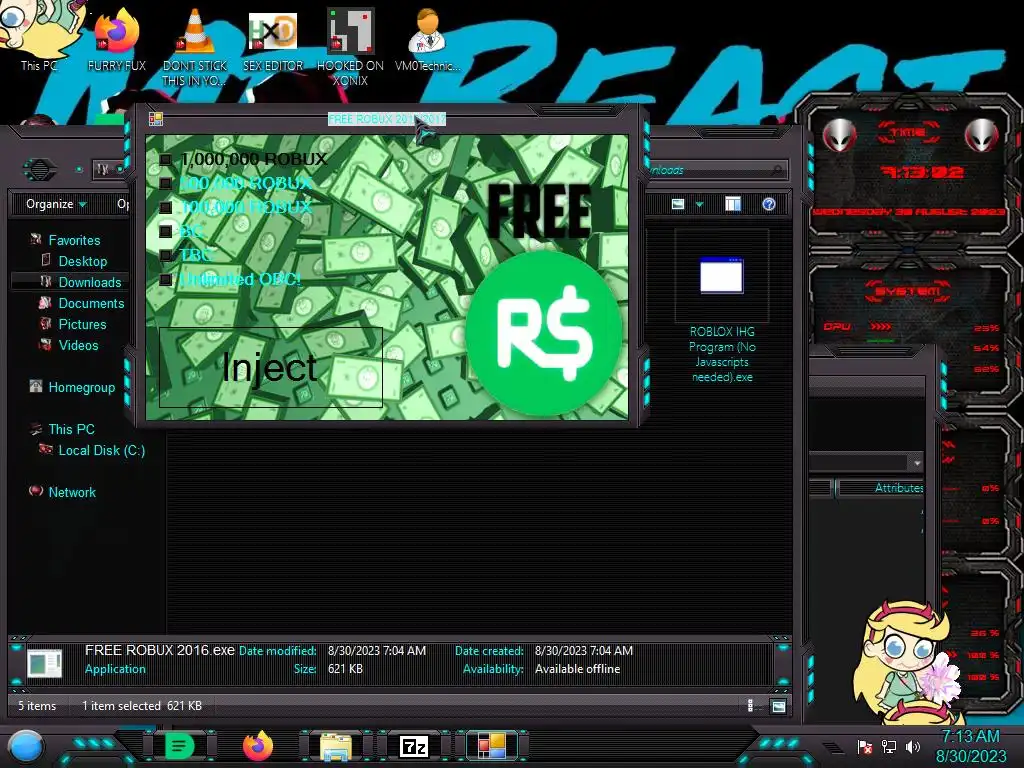The height and width of the screenshot is (768, 1024).
Task: Open 7-Zip from the taskbar
Action: tap(413, 746)
